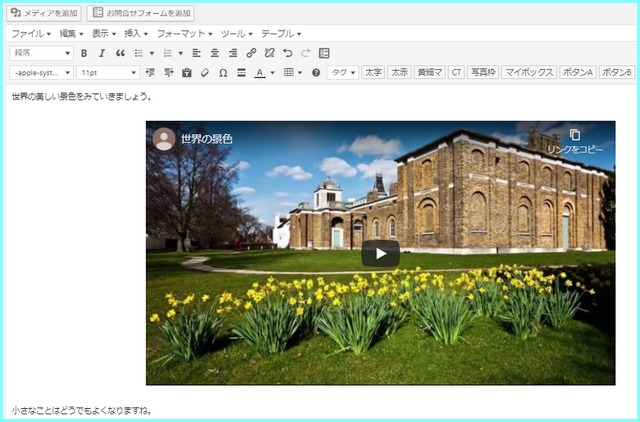Align text left

click(x=196, y=53)
